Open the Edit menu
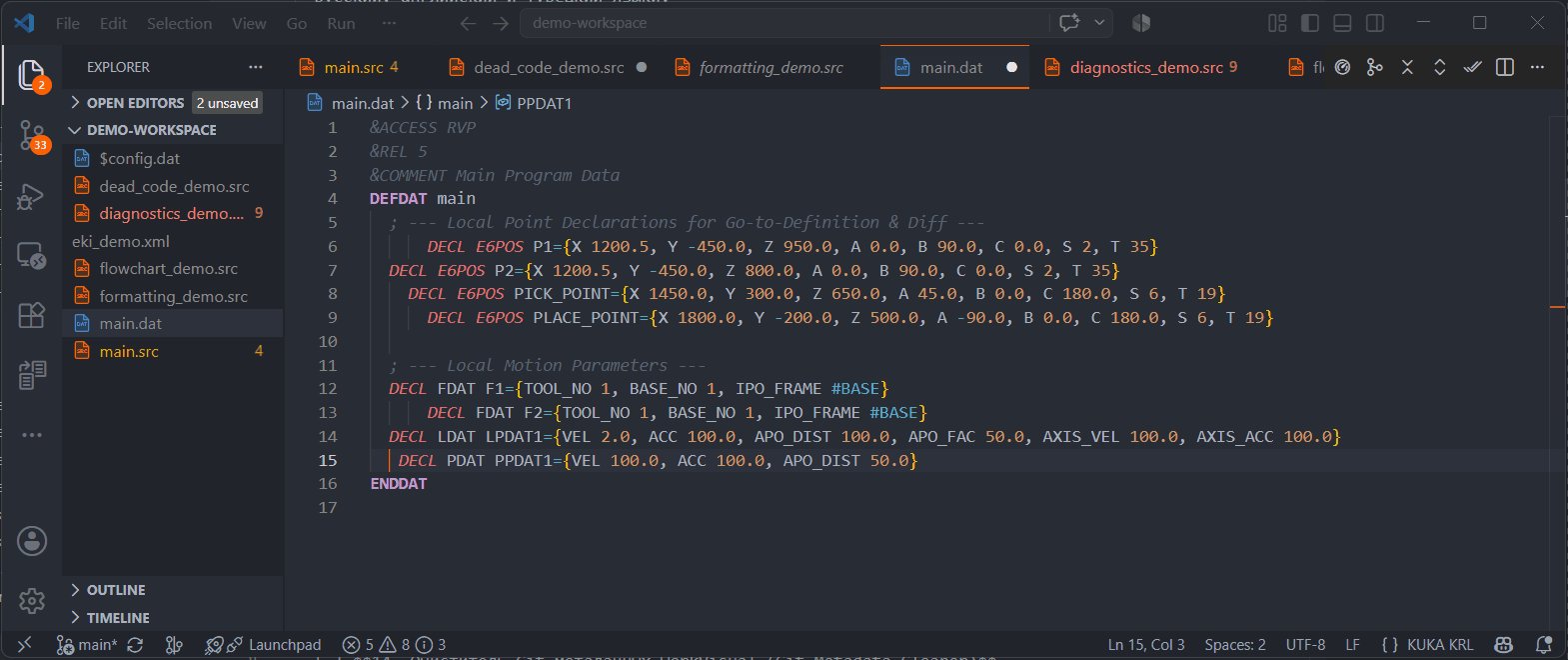Screen dimensions: 1568x660 113,23
